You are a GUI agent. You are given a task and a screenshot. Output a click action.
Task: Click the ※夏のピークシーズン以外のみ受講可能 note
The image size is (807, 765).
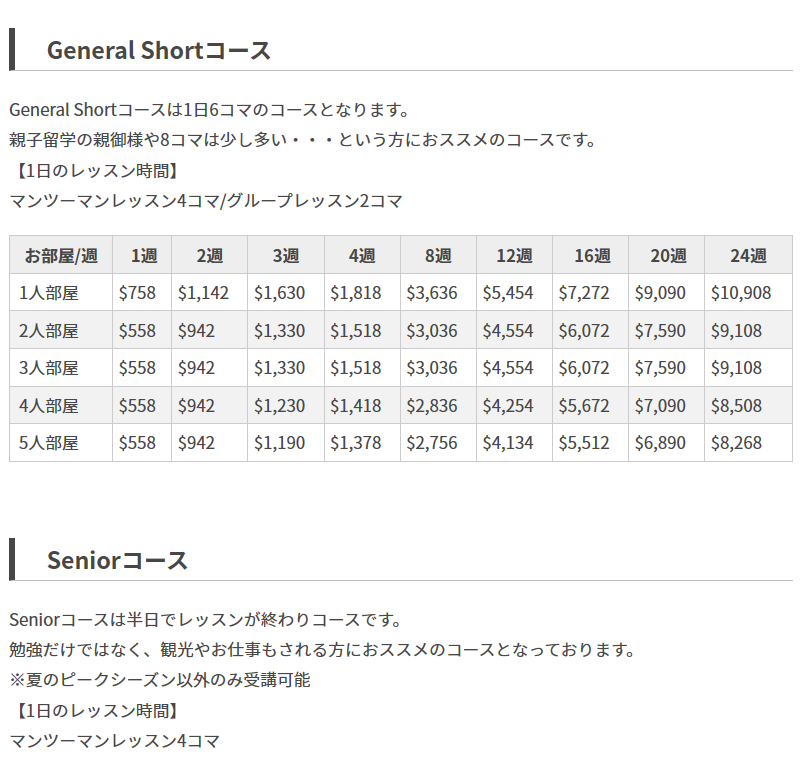point(160,680)
